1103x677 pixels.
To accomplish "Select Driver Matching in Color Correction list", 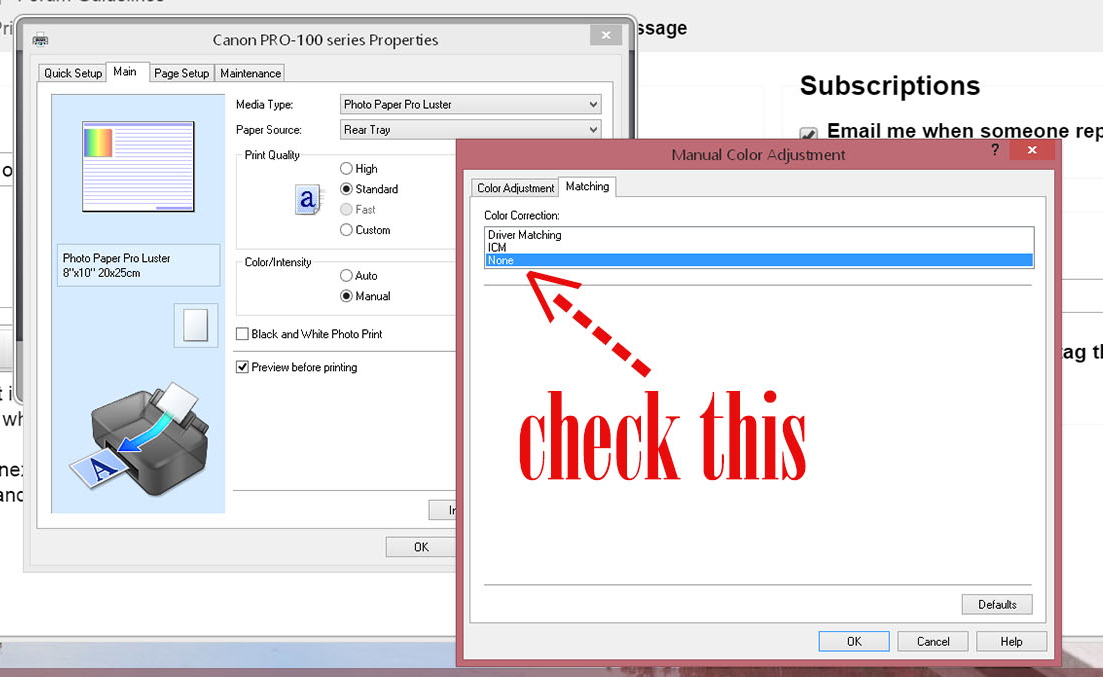I will click(525, 235).
